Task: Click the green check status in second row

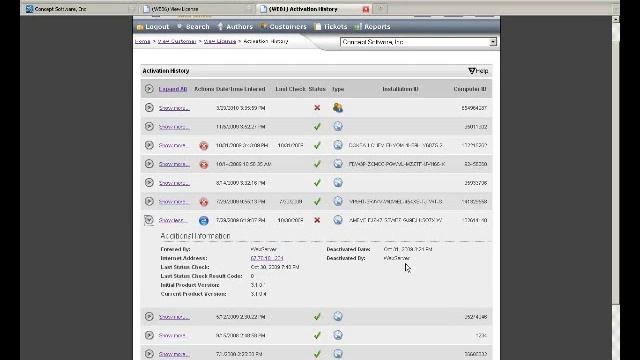Action: pos(317,127)
